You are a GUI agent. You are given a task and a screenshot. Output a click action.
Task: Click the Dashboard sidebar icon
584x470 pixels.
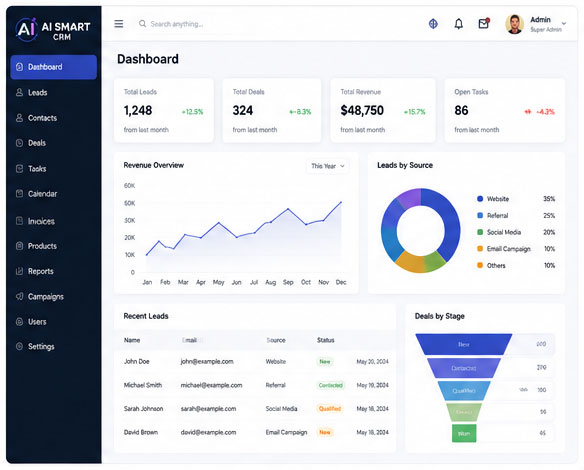[19, 67]
